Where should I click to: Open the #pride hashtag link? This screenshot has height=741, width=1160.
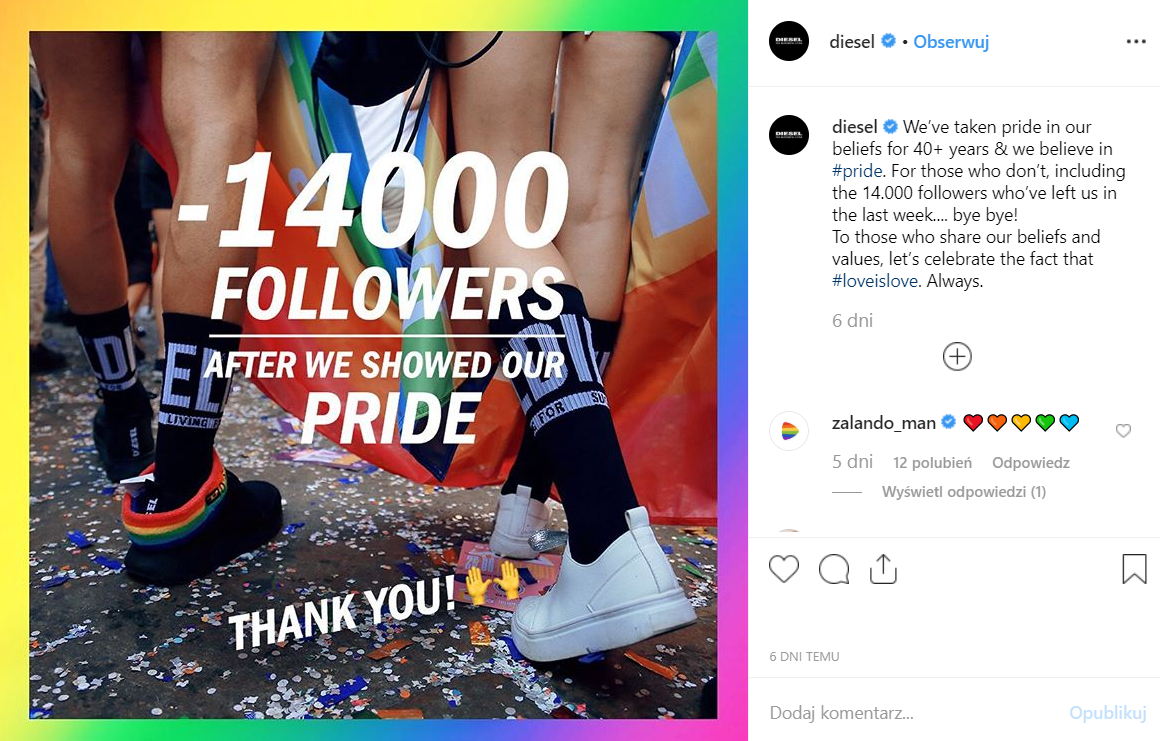coord(857,171)
